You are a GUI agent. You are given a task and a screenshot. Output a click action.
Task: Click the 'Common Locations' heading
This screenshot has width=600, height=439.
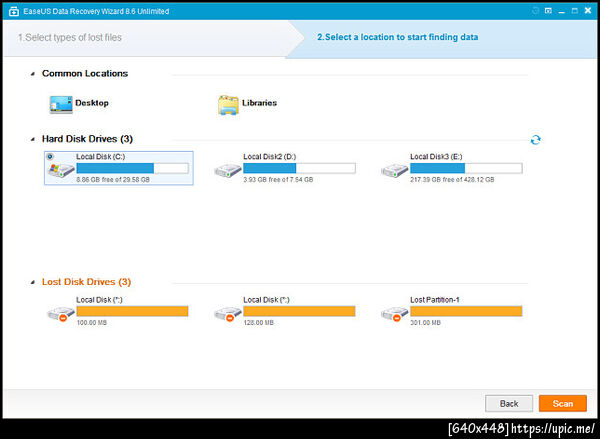click(x=85, y=73)
